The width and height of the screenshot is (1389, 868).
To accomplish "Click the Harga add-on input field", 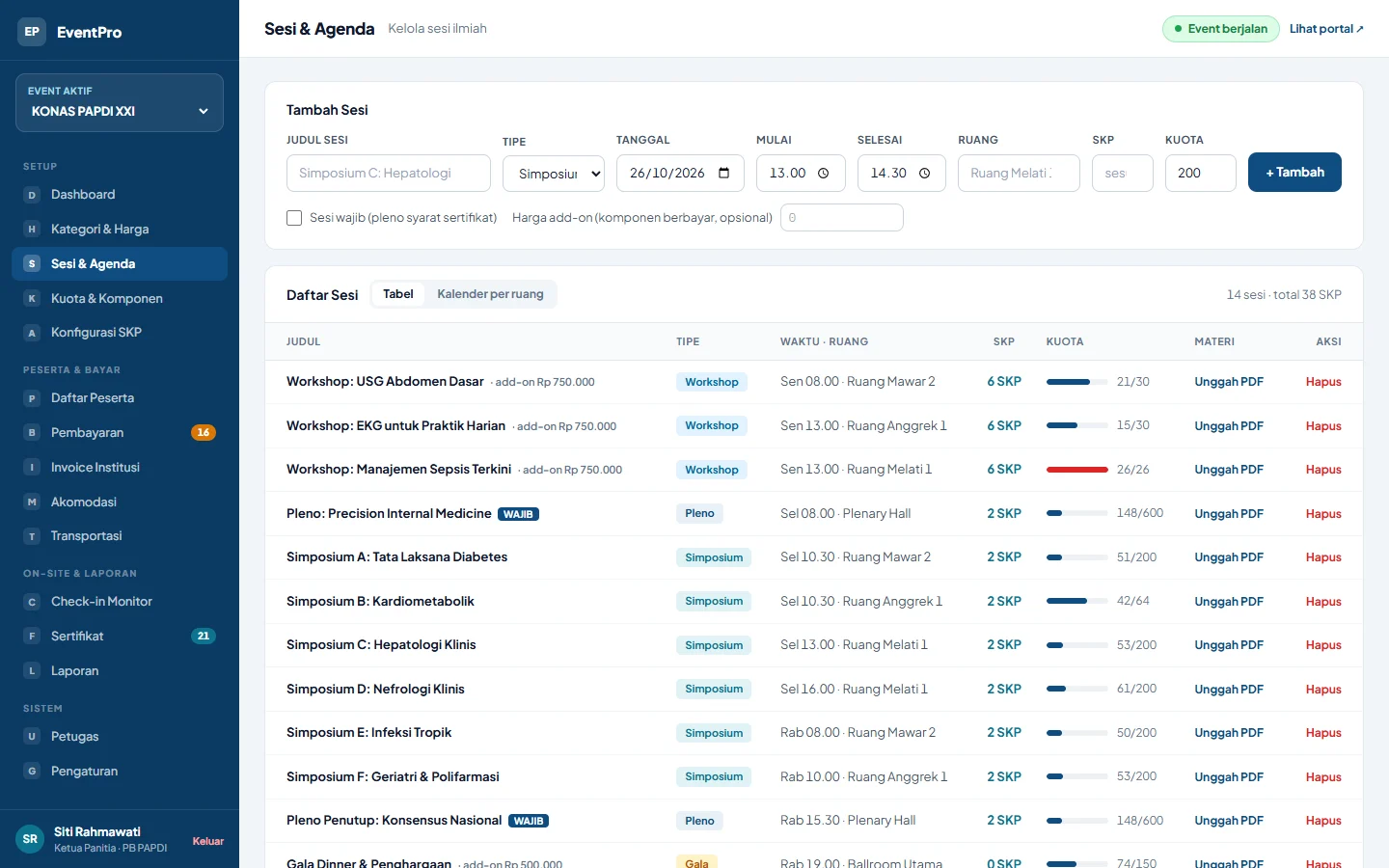I will coord(842,218).
